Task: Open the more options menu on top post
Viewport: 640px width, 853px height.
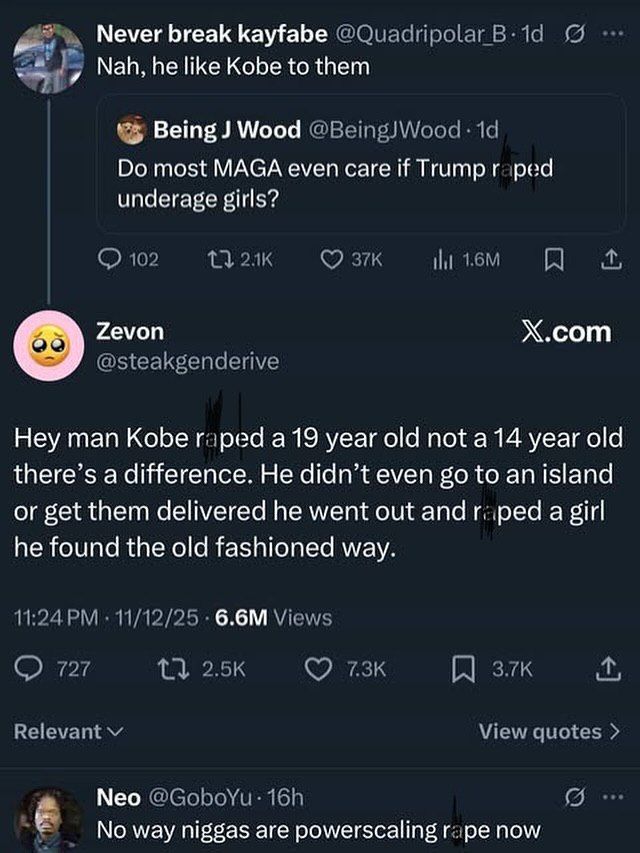Action: point(611,34)
